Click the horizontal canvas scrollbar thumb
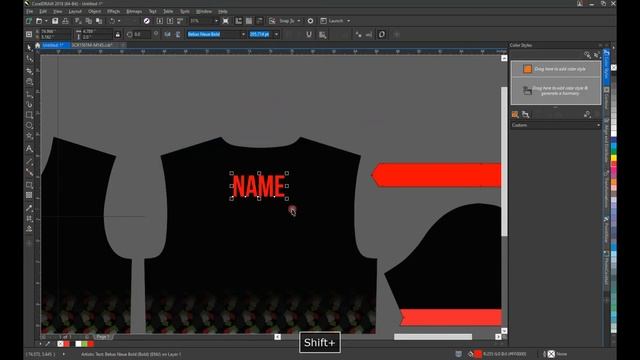This screenshot has height=360, width=640. click(x=433, y=337)
